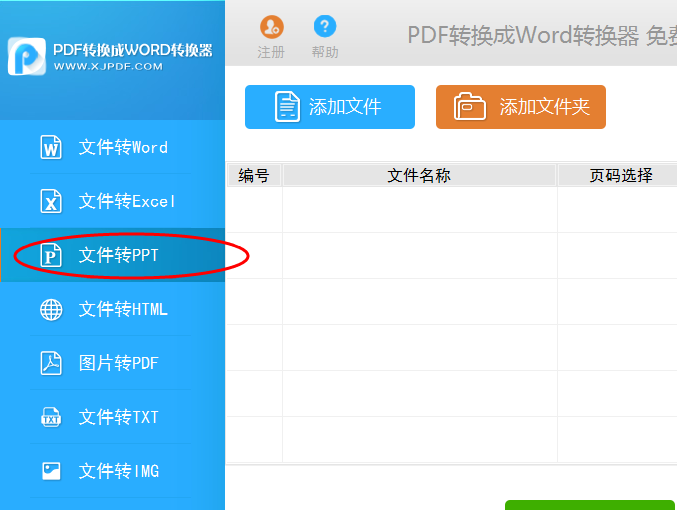The height and width of the screenshot is (510, 677).
Task: Click the 文件名称 column header
Action: pyautogui.click(x=419, y=176)
